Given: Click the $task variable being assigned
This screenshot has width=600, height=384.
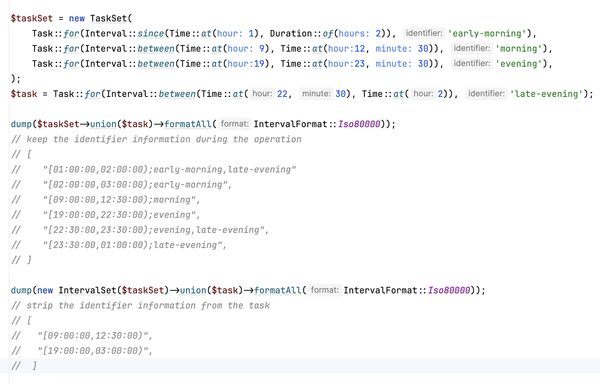Looking at the screenshot, I should pyautogui.click(x=24, y=94).
